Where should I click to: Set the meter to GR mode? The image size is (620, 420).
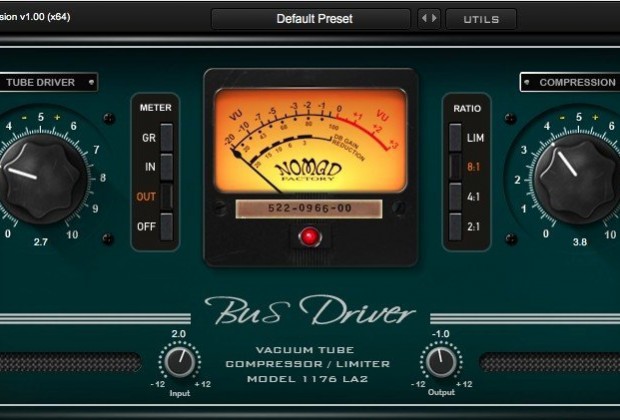pos(166,138)
